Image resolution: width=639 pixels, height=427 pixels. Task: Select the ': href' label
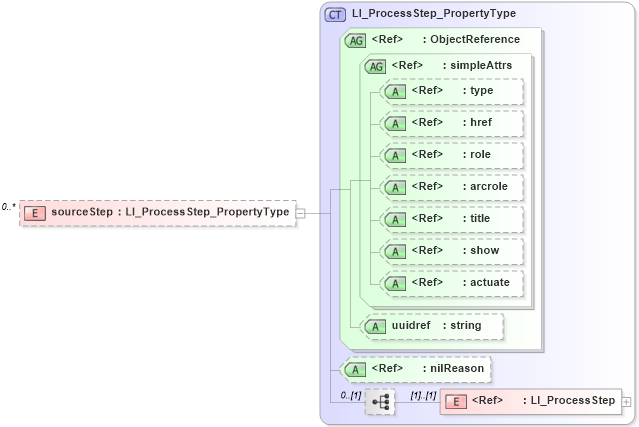[x=477, y=122]
